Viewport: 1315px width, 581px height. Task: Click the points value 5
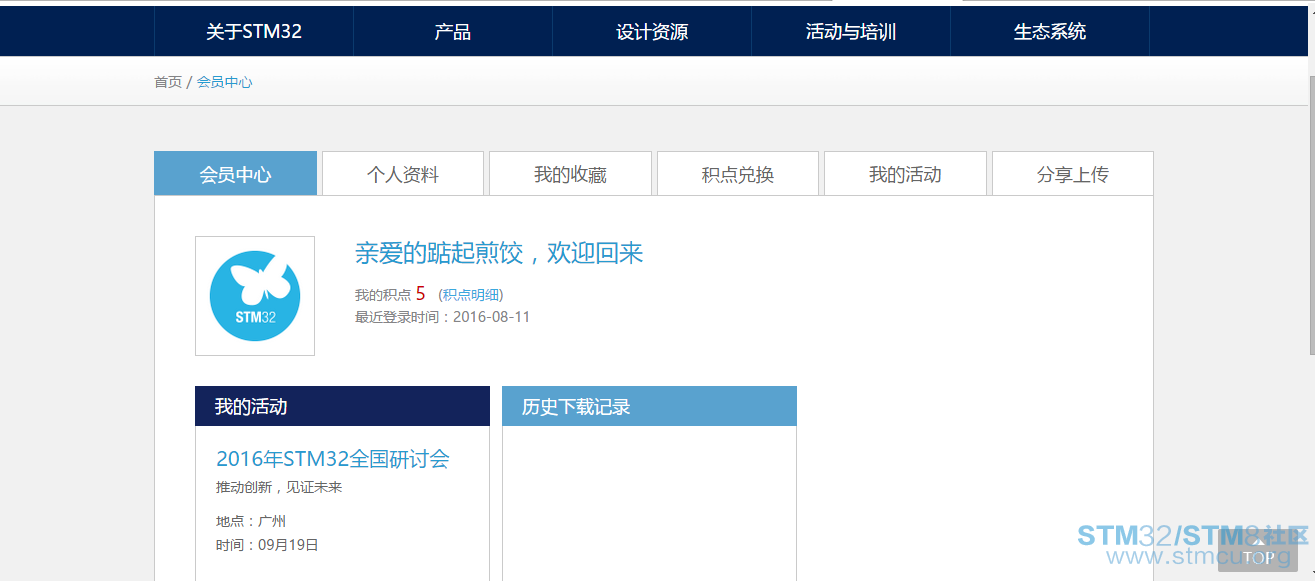421,294
